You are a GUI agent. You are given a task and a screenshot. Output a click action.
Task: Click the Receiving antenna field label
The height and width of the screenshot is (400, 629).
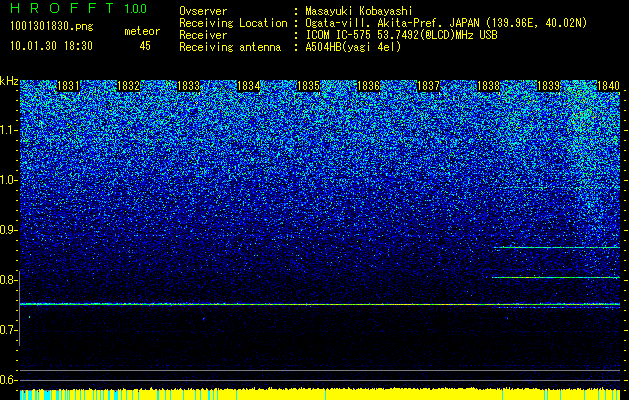coord(230,47)
